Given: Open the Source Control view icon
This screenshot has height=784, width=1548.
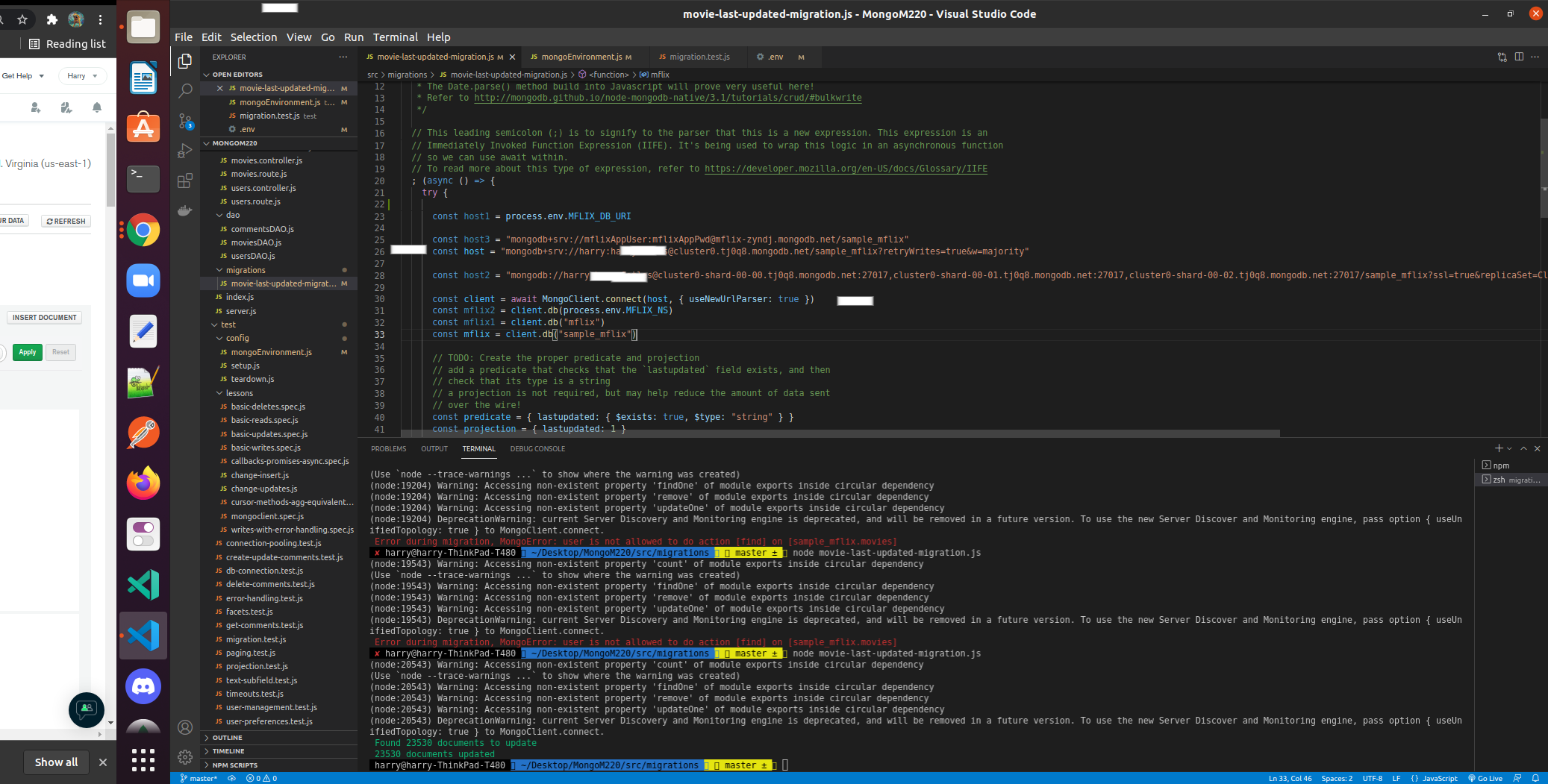Looking at the screenshot, I should (x=185, y=121).
